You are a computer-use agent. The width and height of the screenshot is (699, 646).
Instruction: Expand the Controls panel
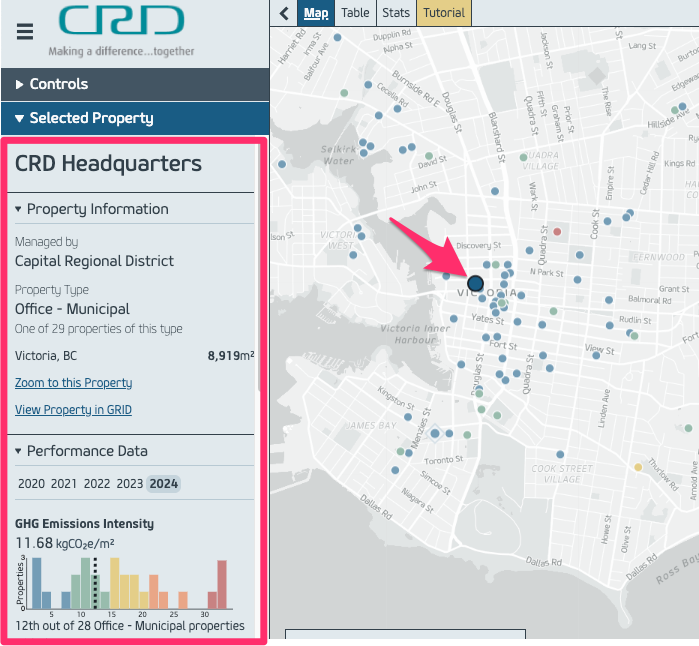pyautogui.click(x=135, y=85)
